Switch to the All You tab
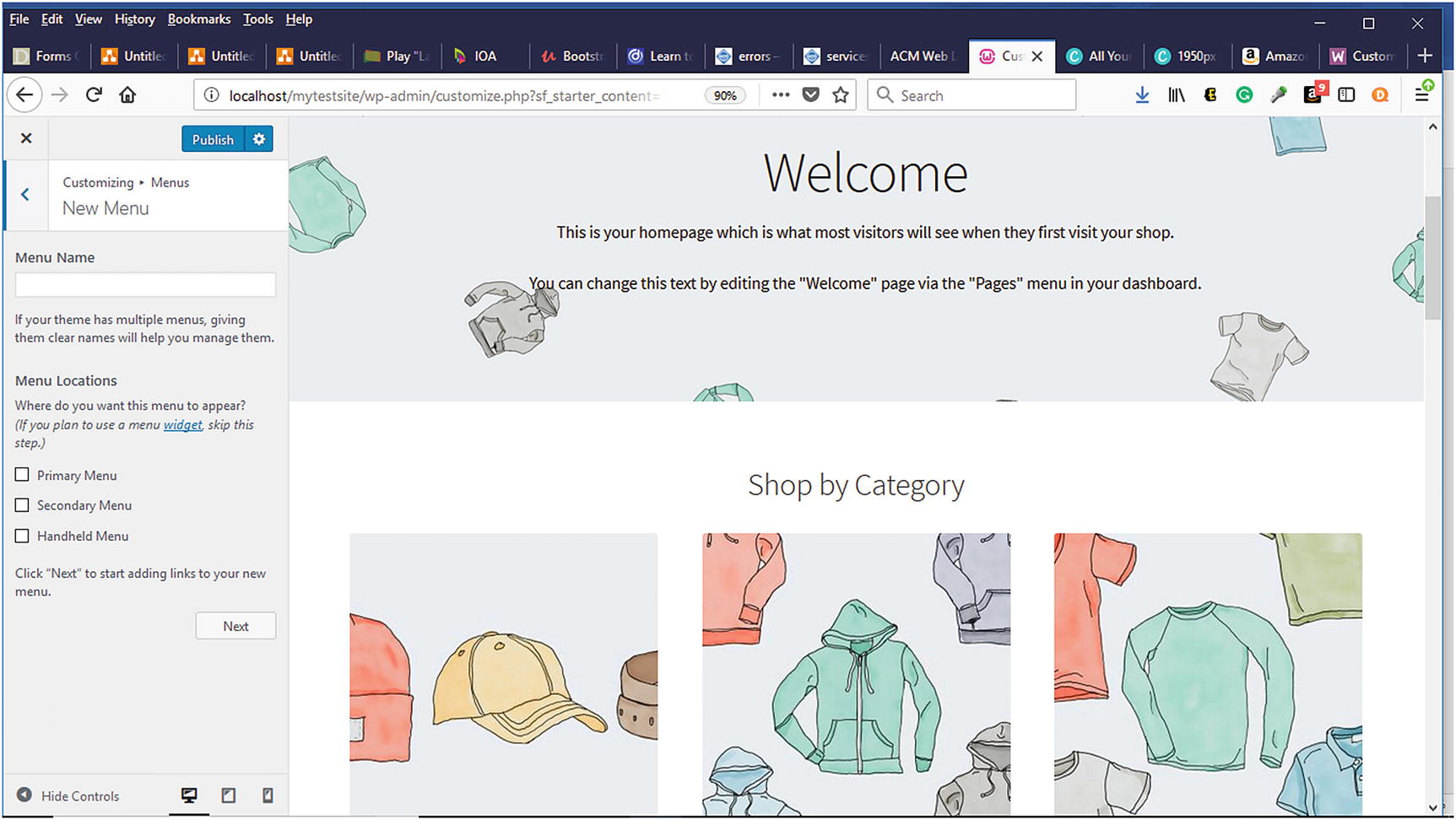The image size is (1456, 820). [1100, 57]
